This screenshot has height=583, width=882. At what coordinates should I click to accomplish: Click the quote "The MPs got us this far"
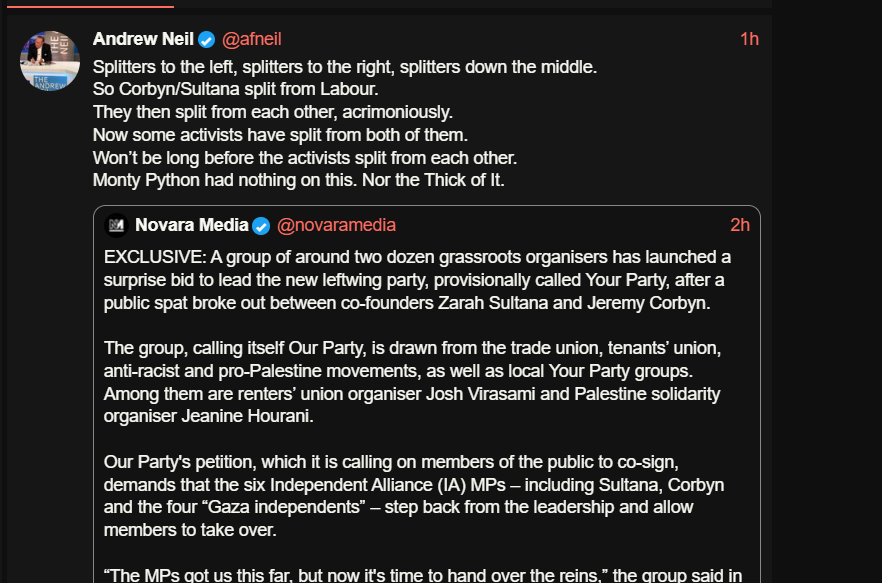coord(423,575)
